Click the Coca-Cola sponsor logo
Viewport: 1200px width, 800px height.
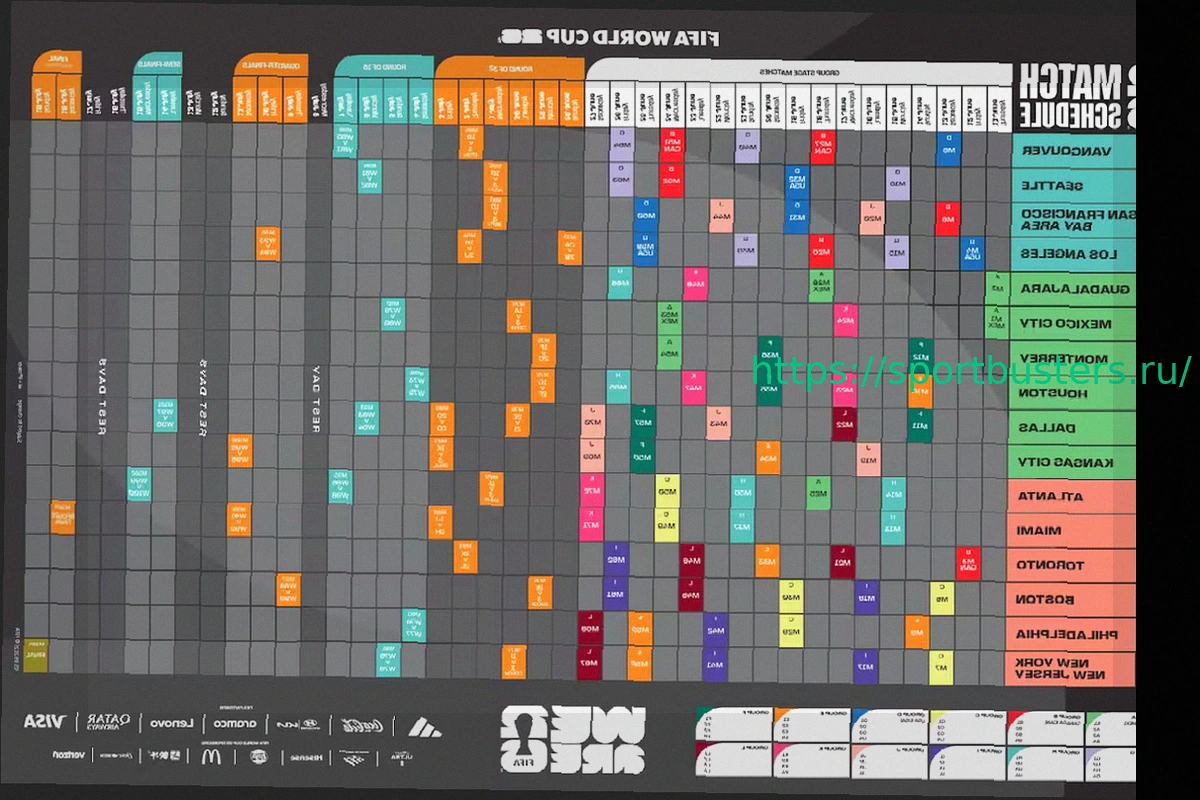pos(358,724)
